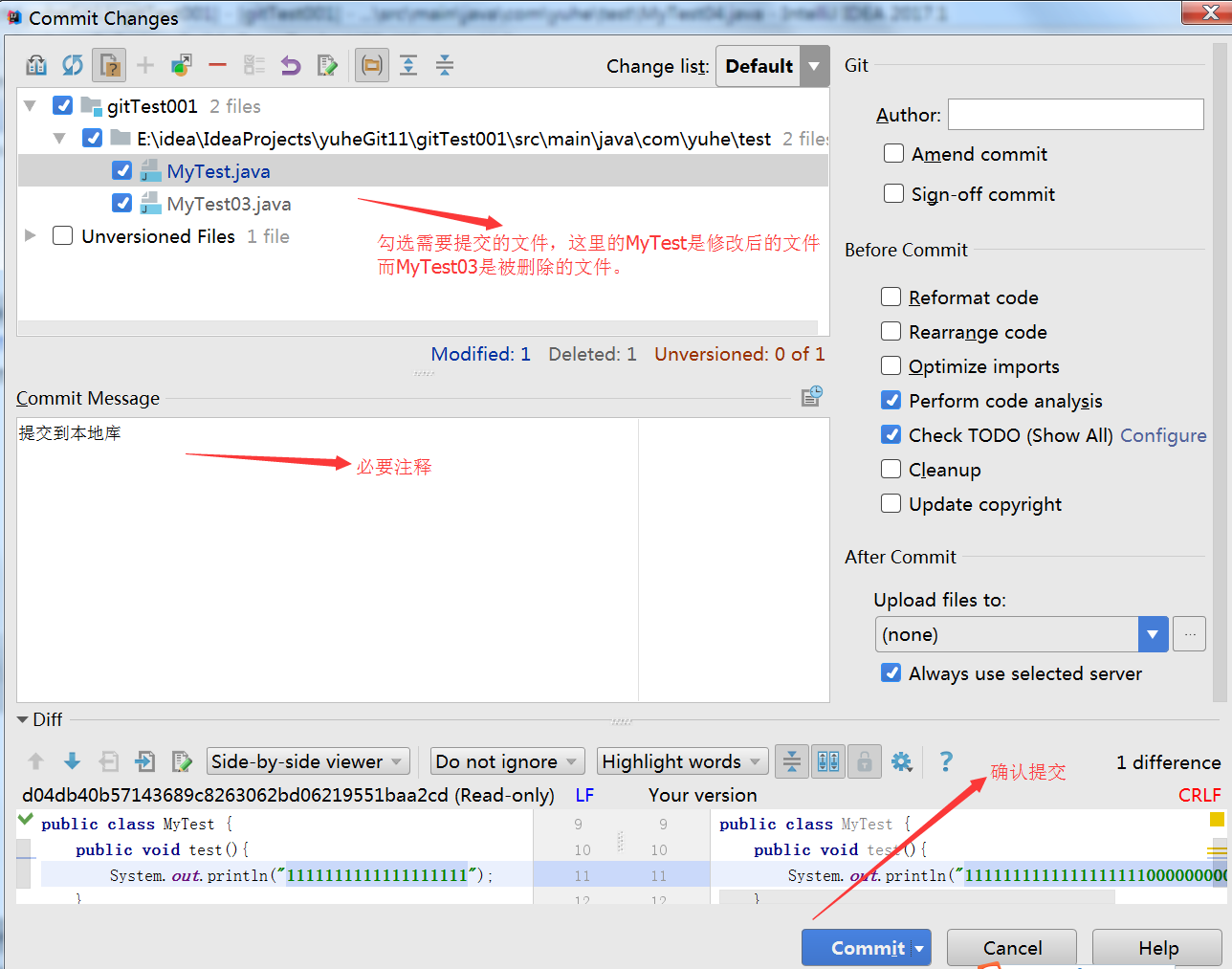Go to previous difference with gray up arrow
The image size is (1232, 969).
[x=36, y=761]
